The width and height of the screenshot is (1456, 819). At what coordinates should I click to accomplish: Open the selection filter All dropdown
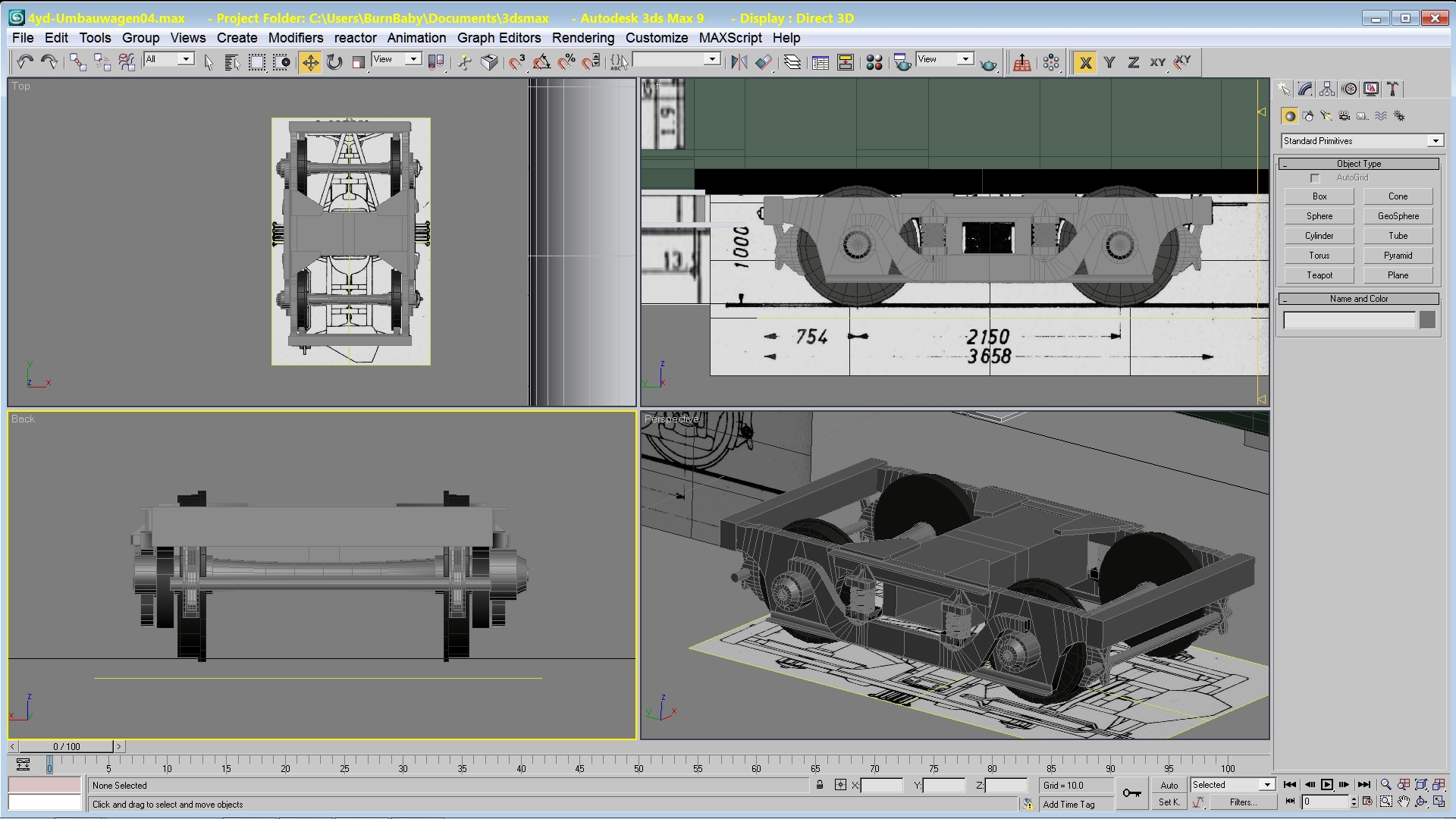185,59
